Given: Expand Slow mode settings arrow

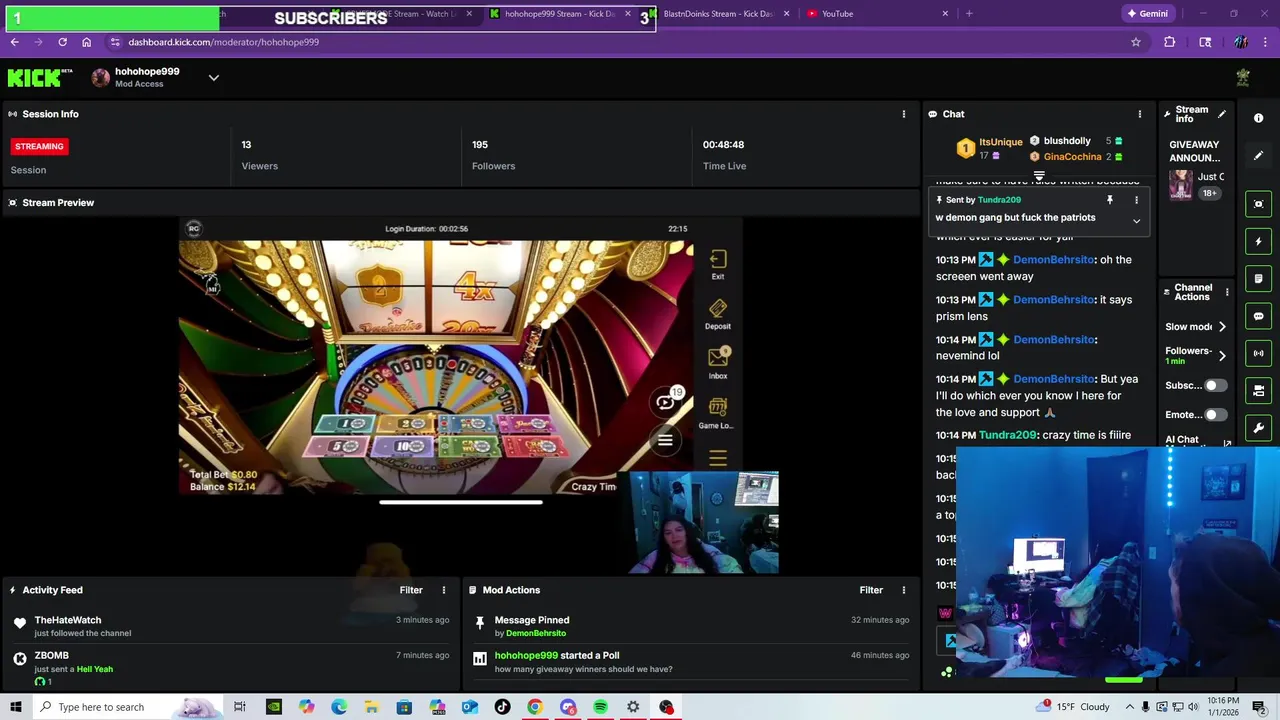Looking at the screenshot, I should (x=1222, y=327).
